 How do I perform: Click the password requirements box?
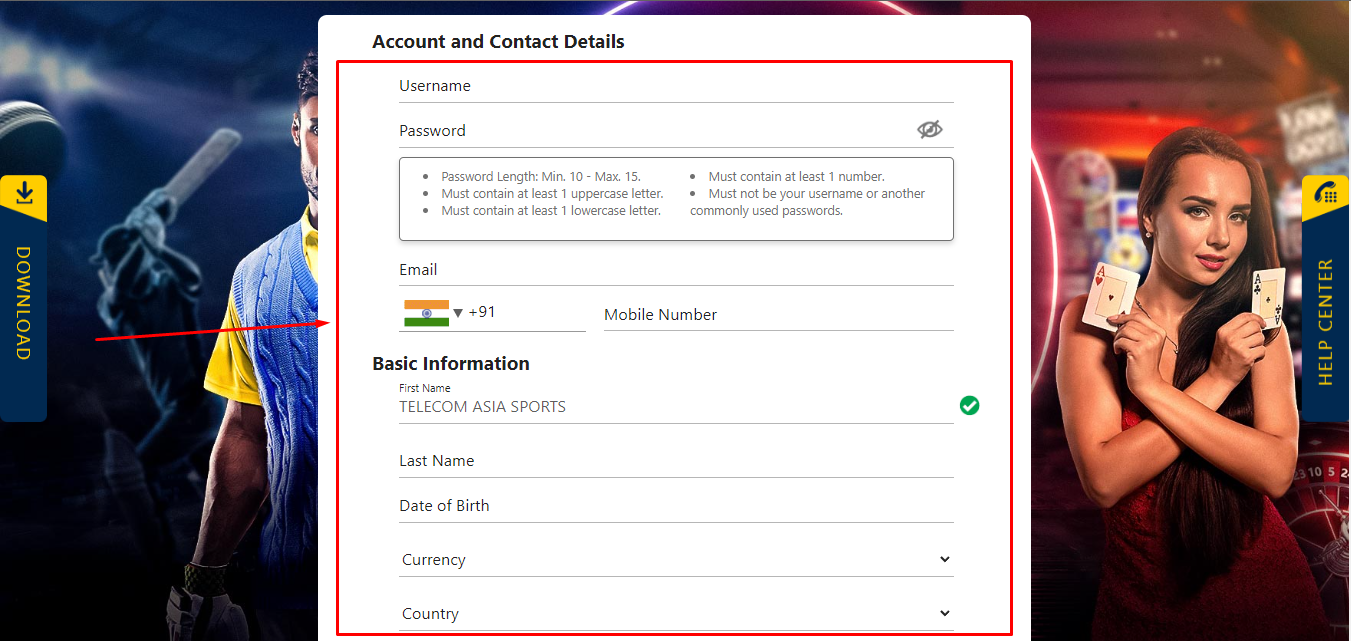[x=676, y=198]
